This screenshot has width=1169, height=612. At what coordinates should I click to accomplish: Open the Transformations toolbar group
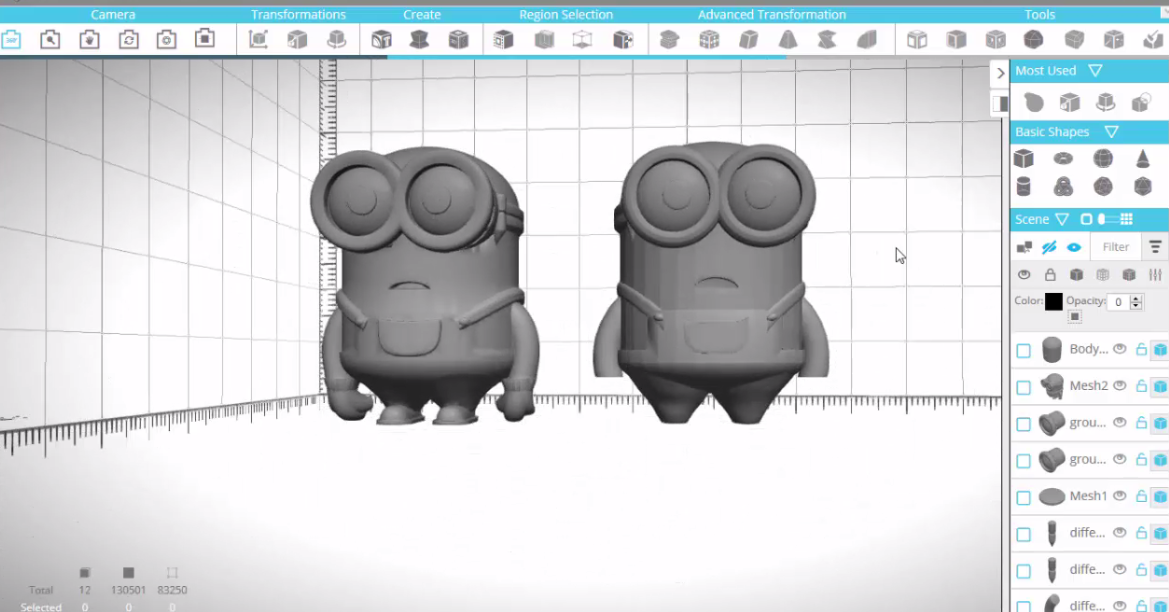coord(298,14)
